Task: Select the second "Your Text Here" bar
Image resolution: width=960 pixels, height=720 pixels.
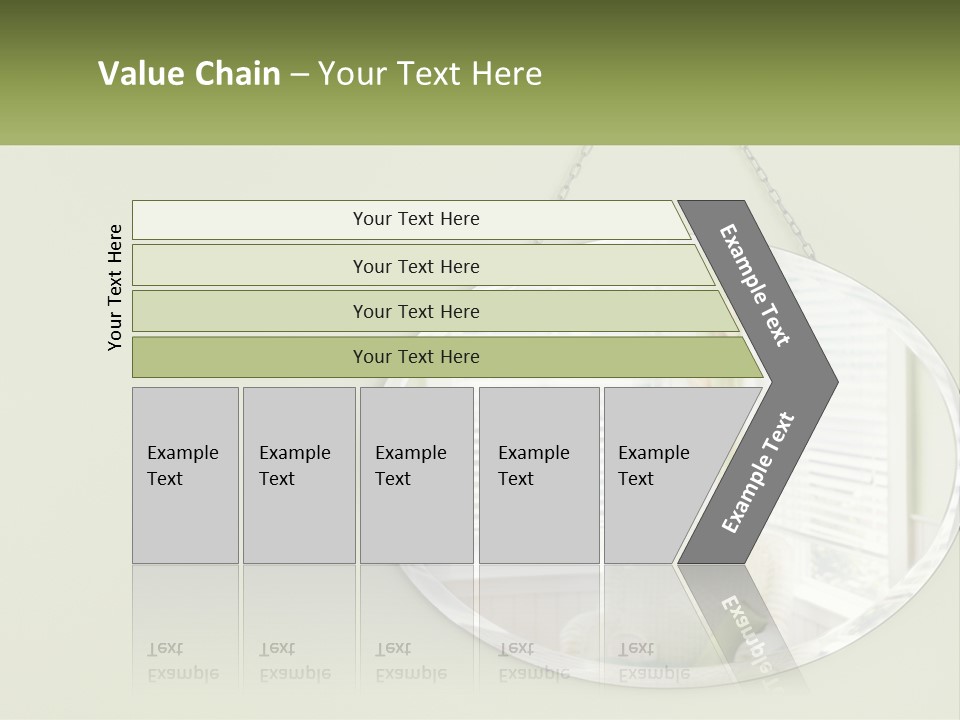Action: point(416,266)
